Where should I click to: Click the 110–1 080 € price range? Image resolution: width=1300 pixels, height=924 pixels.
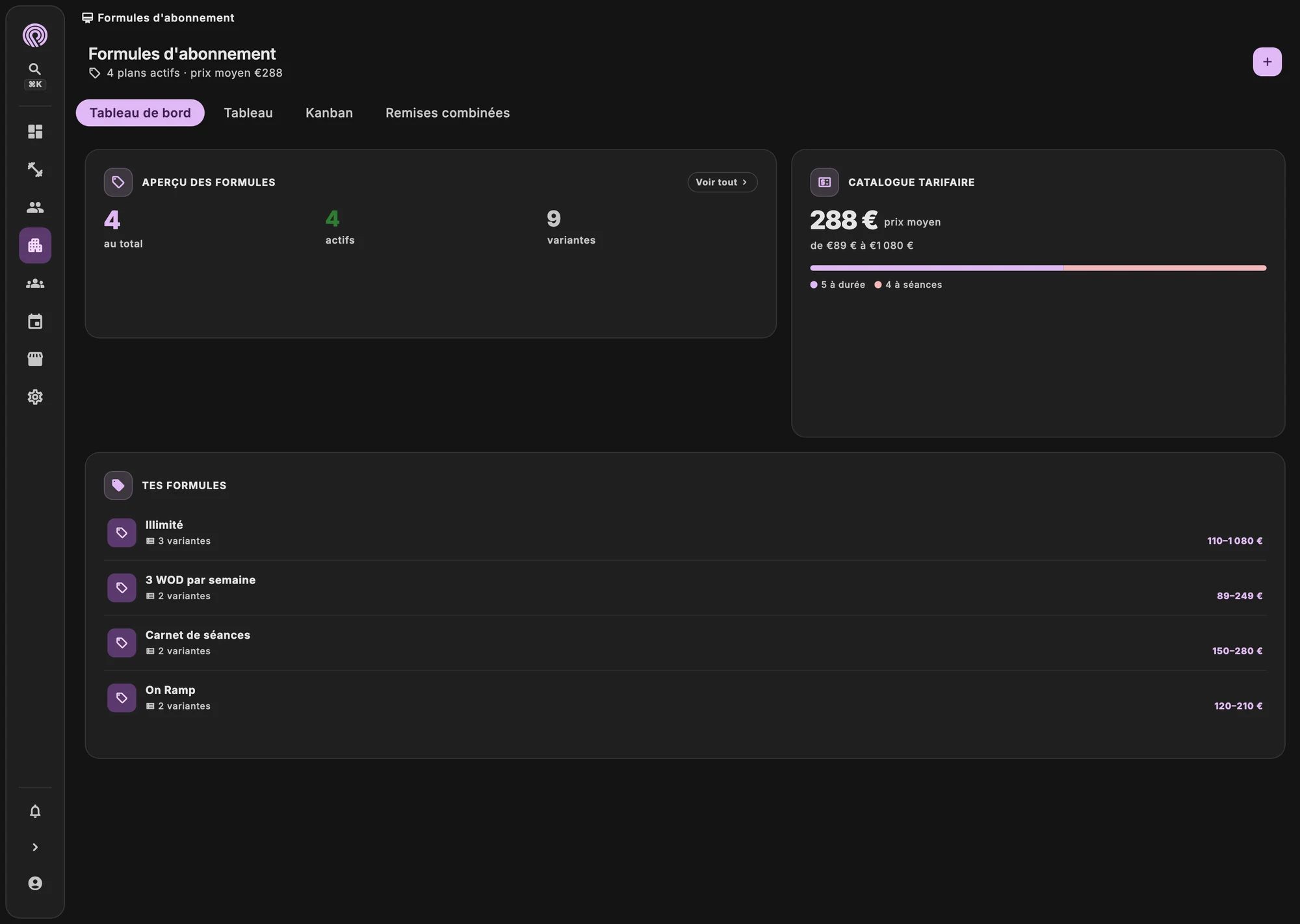(x=1234, y=541)
